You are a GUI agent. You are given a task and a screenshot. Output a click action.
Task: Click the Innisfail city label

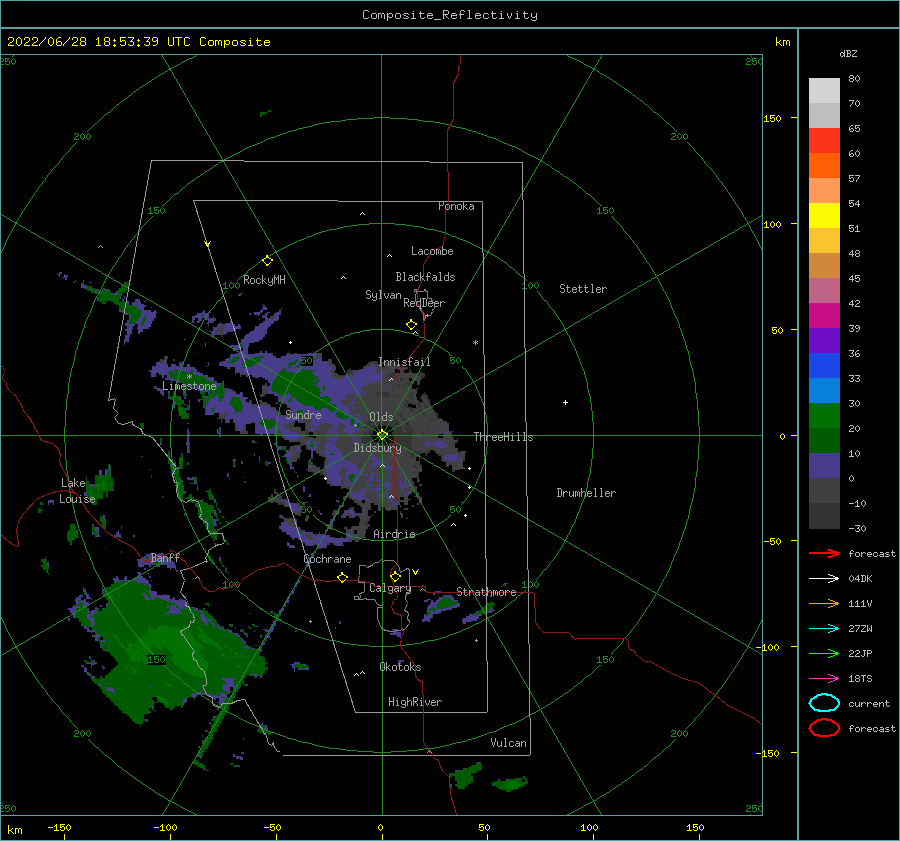(404, 362)
